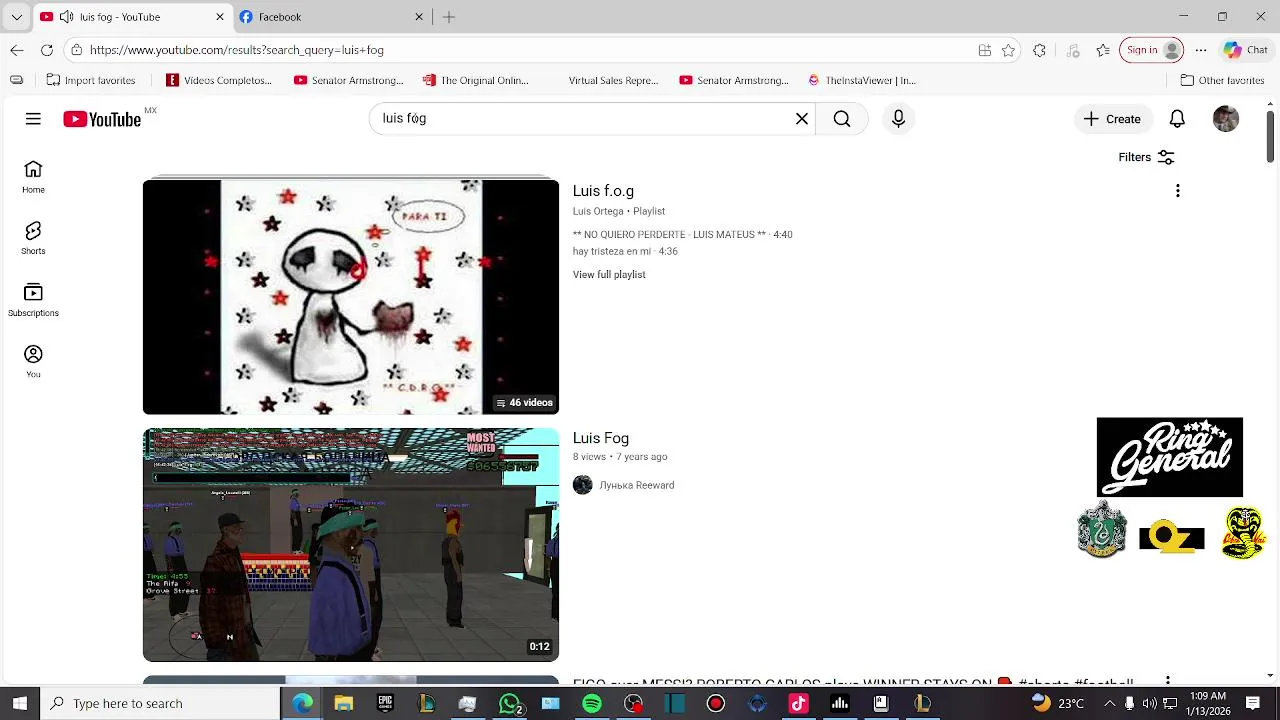This screenshot has width=1280, height=720.
Task: Refresh the page
Action: [x=46, y=50]
